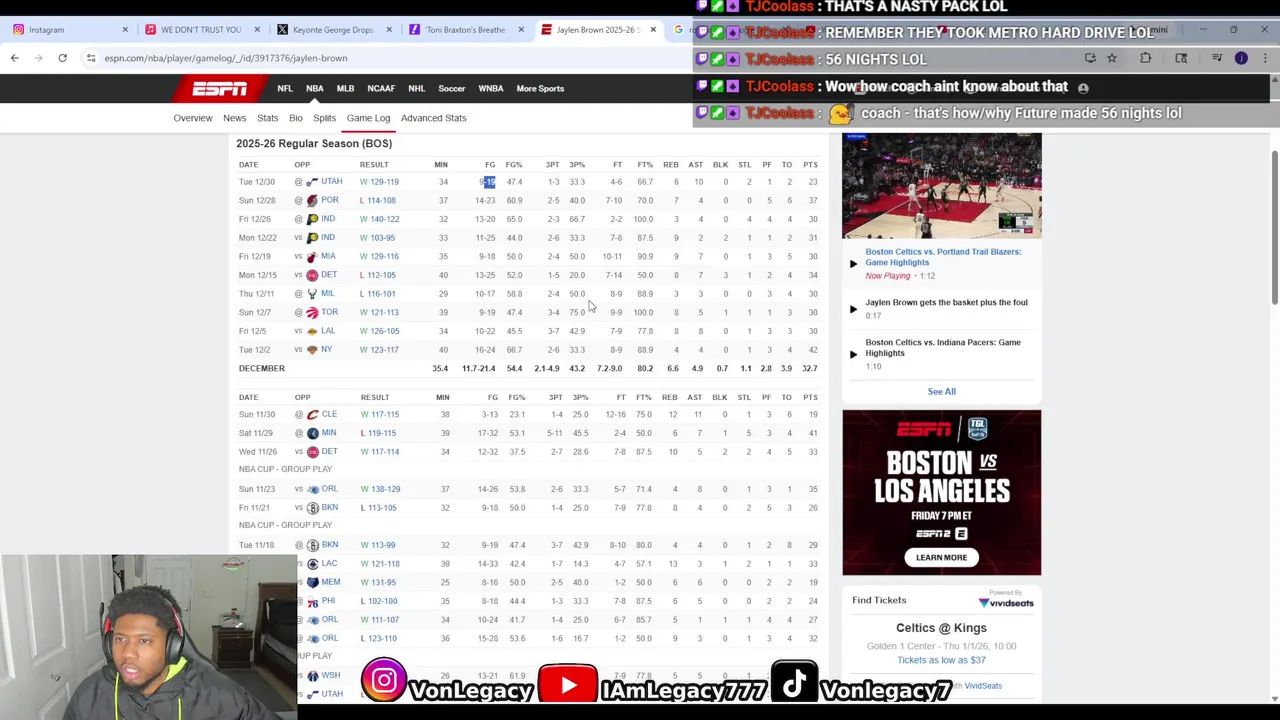Go back with the browser back arrow
This screenshot has height=720, width=1280.
tap(15, 58)
